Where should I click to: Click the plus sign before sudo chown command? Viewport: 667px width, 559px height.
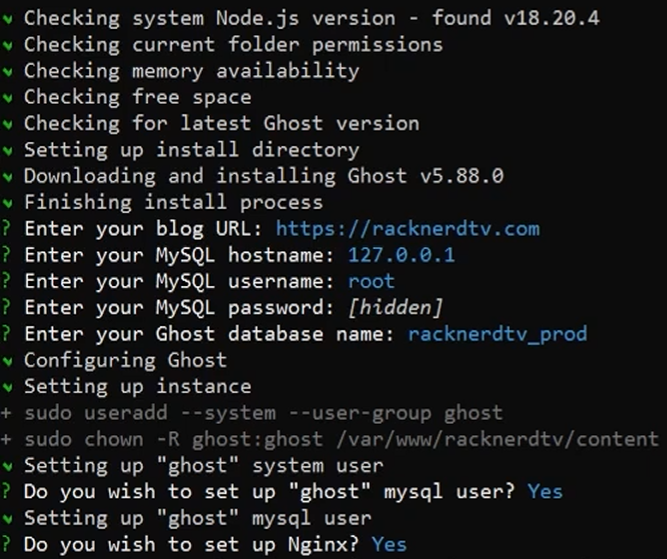click(6, 440)
